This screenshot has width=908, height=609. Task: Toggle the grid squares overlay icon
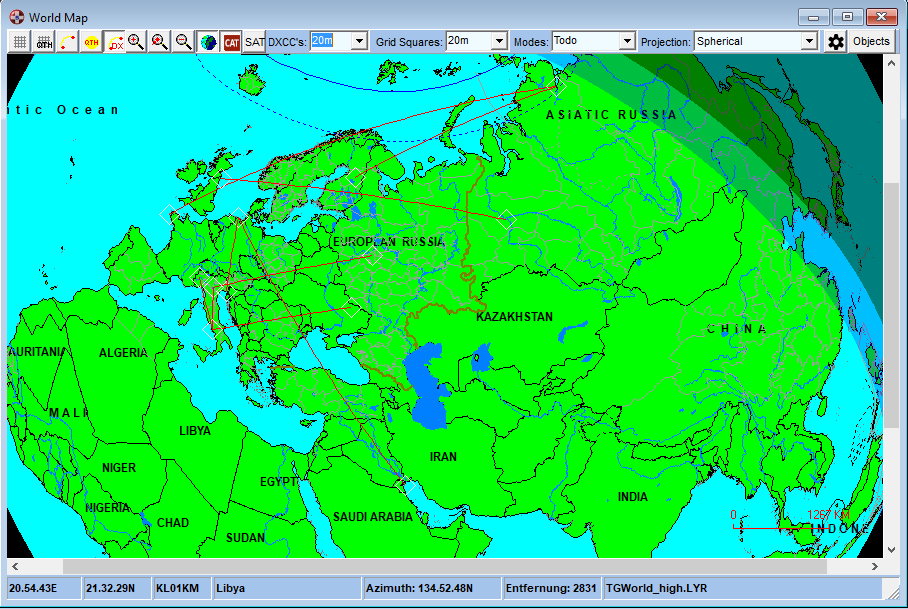point(20,41)
